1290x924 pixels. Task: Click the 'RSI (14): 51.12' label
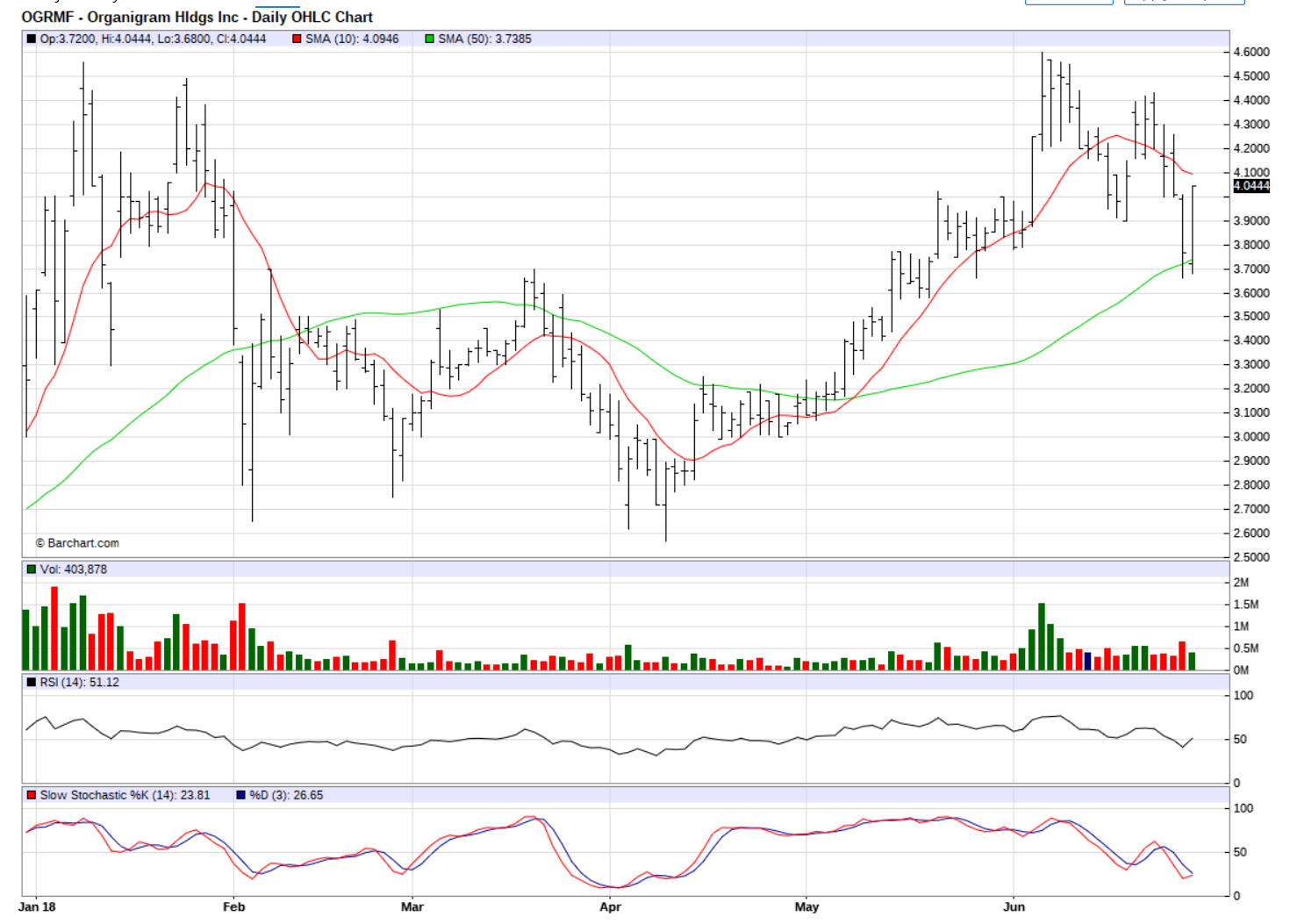click(80, 682)
